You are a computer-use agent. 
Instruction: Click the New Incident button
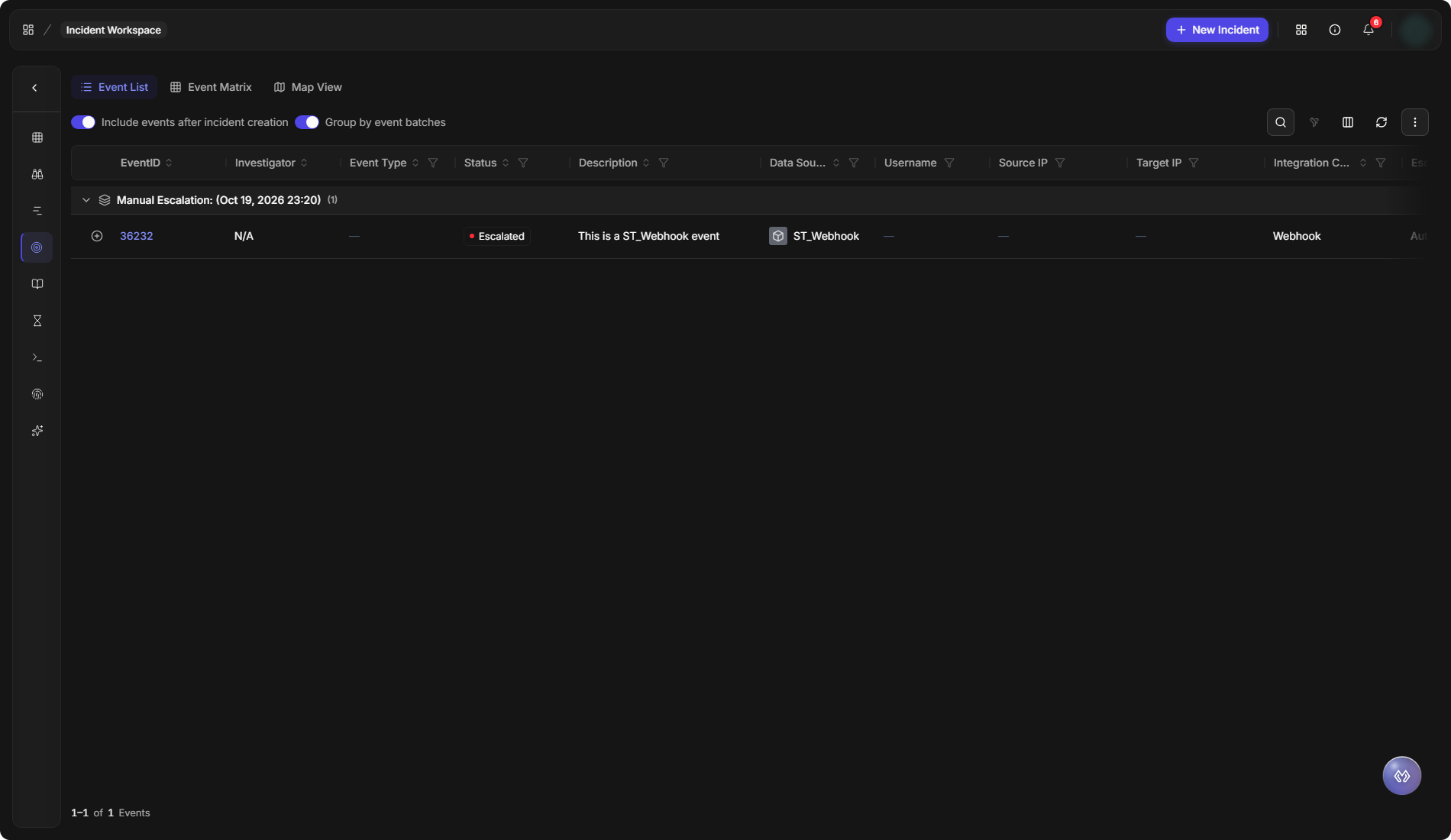[x=1217, y=30]
